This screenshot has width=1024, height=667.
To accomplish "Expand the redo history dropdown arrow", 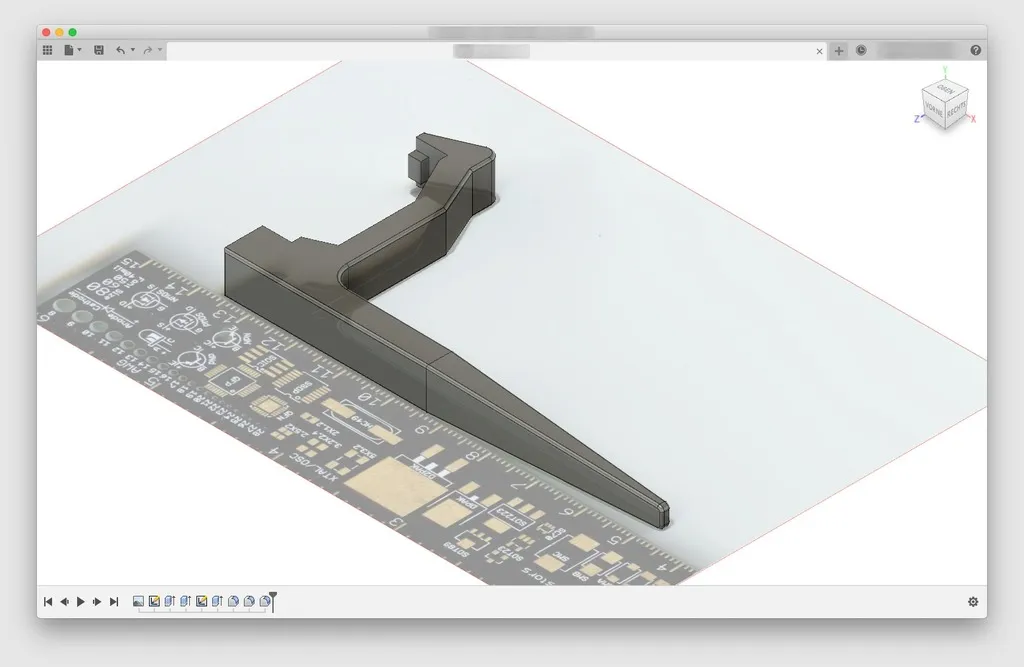I will pyautogui.click(x=160, y=50).
